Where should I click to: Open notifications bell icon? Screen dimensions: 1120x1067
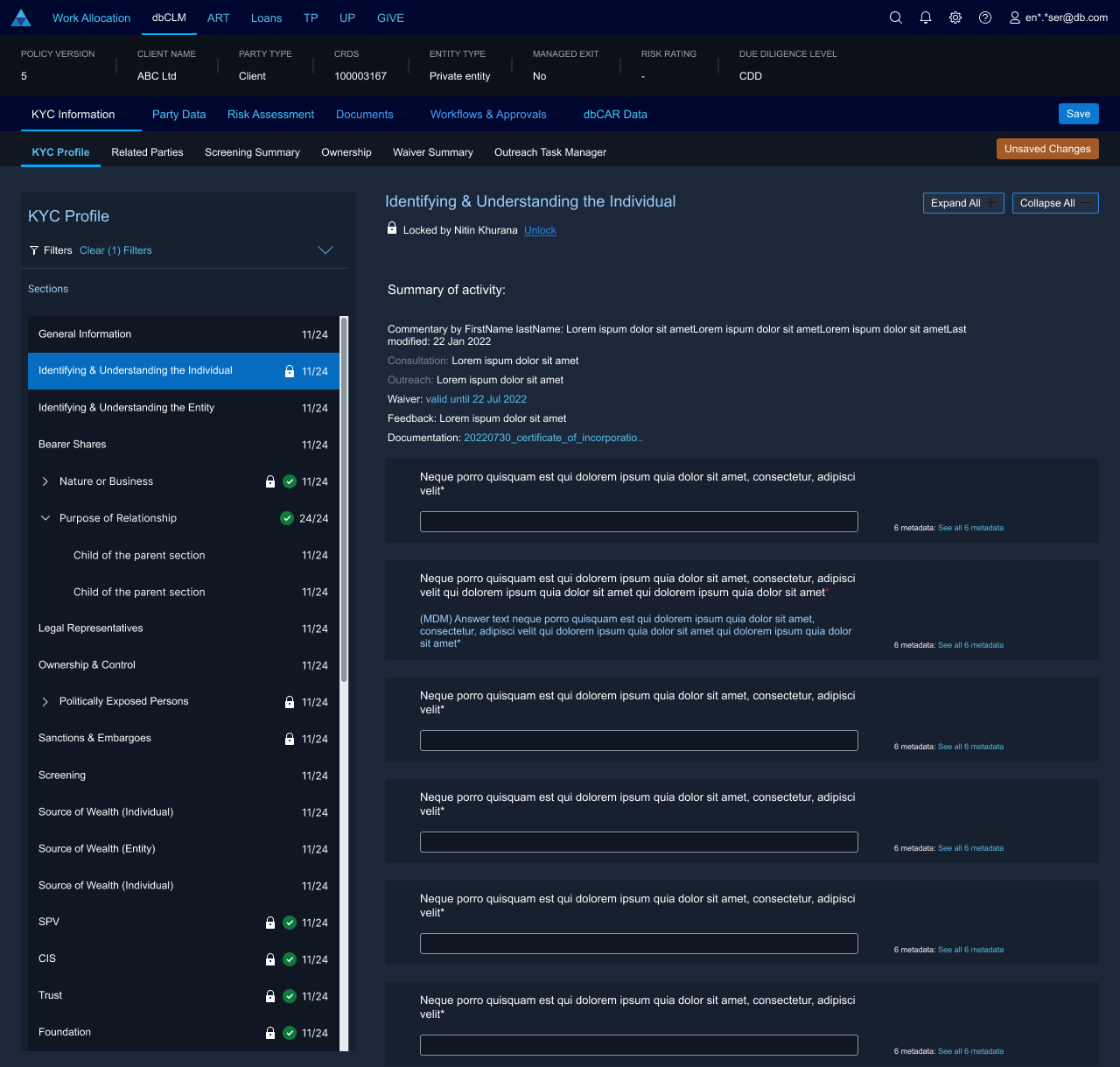925,18
